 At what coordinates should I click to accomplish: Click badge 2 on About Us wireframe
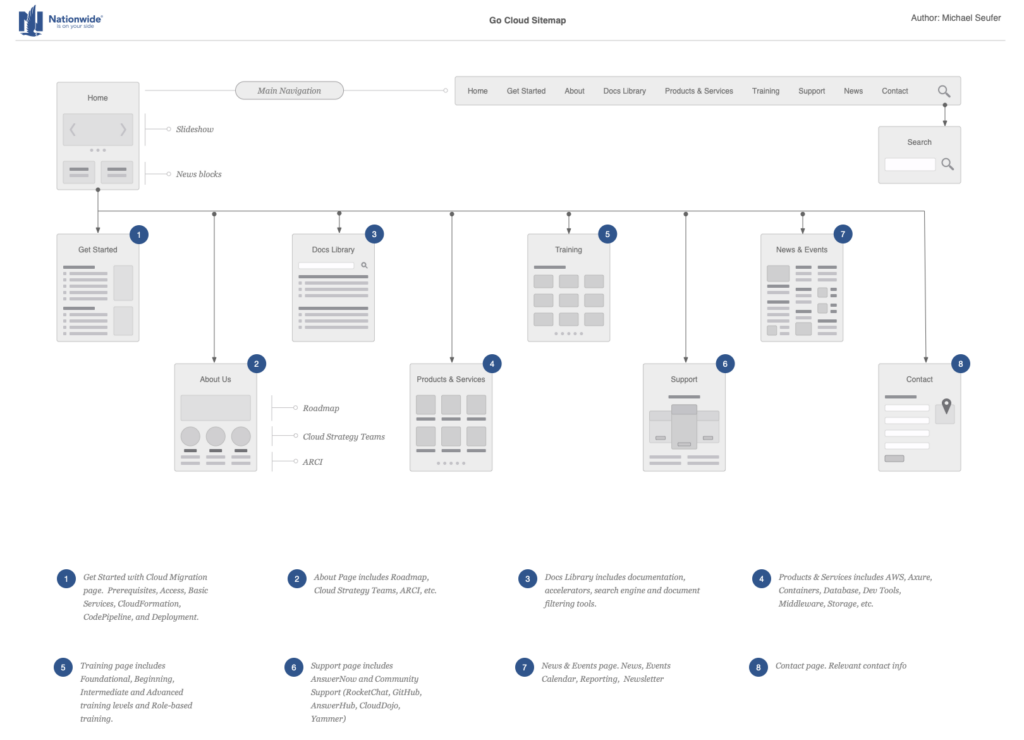point(256,364)
